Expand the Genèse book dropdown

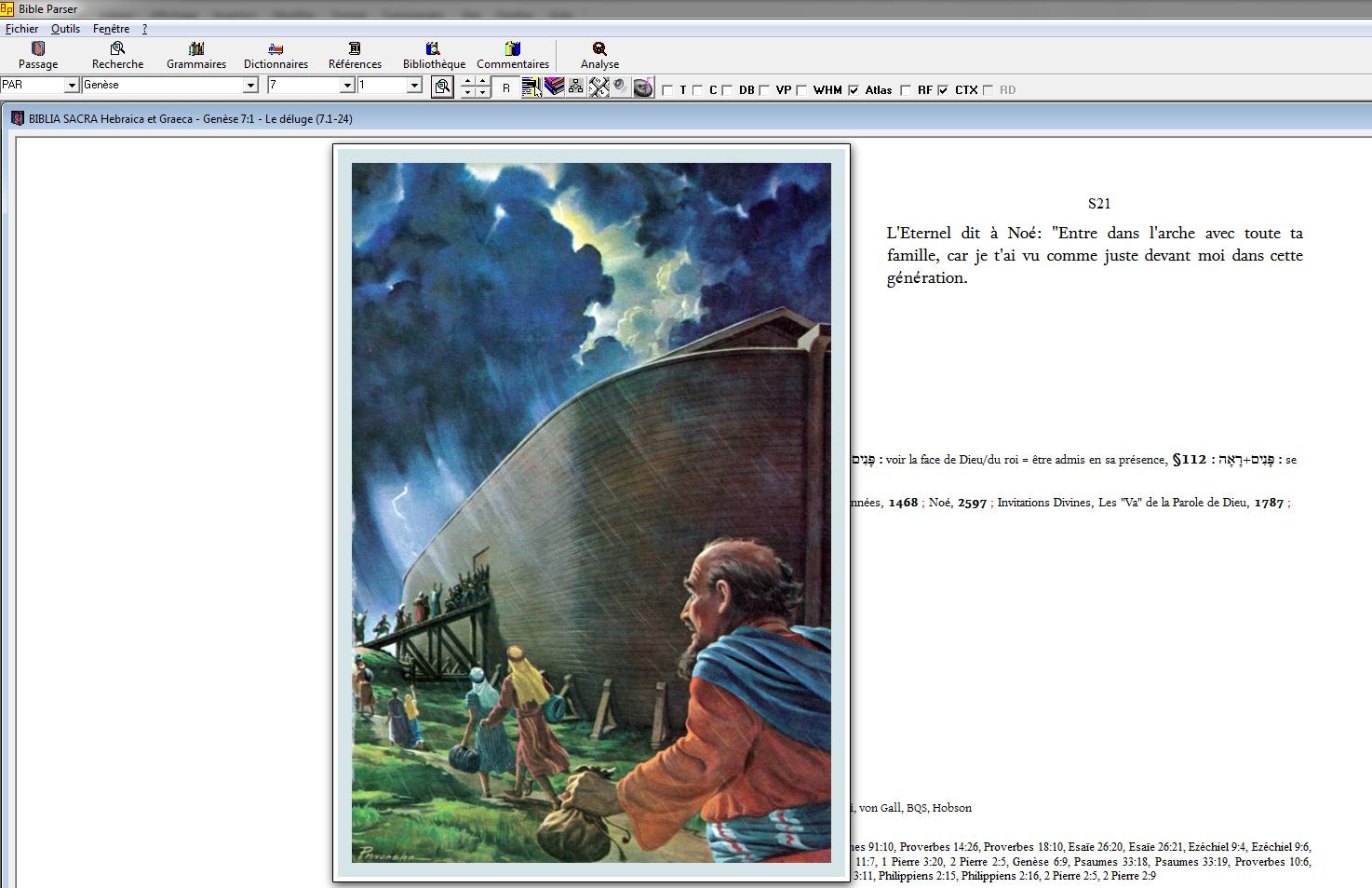pos(250,86)
